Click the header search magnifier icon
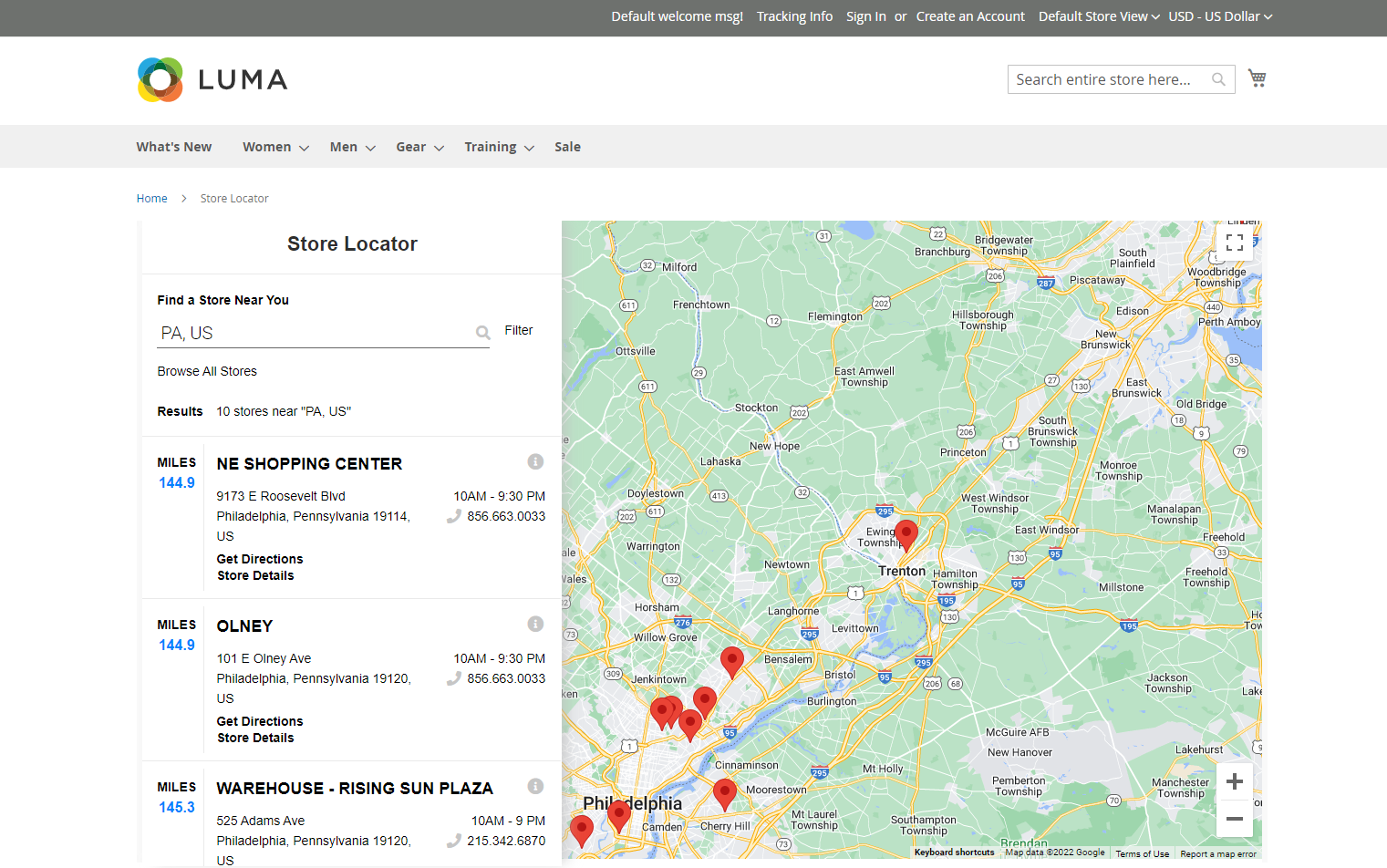This screenshot has width=1387, height=868. pyautogui.click(x=1218, y=79)
